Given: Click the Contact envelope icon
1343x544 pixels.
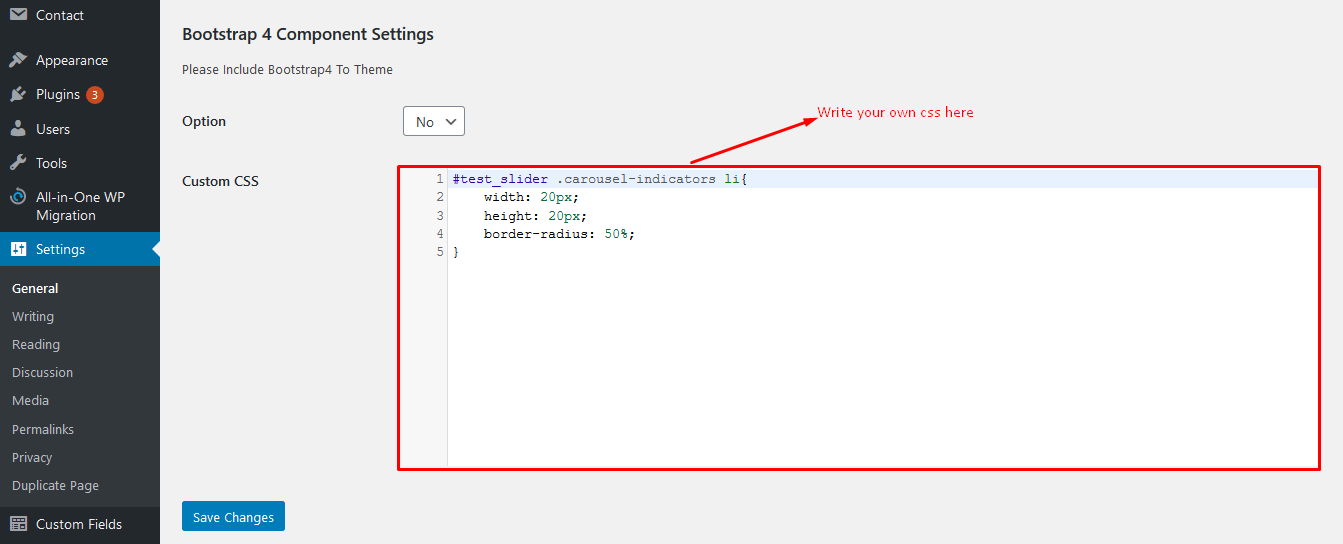Looking at the screenshot, I should tap(18, 15).
